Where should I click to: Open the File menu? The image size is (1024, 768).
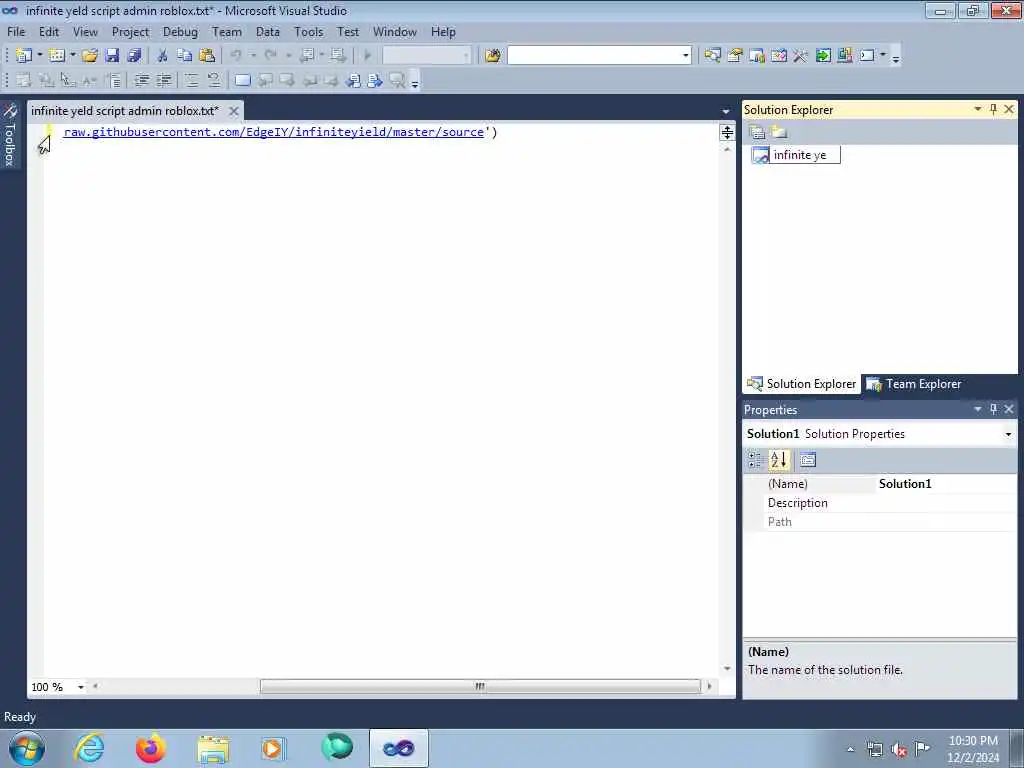point(16,31)
